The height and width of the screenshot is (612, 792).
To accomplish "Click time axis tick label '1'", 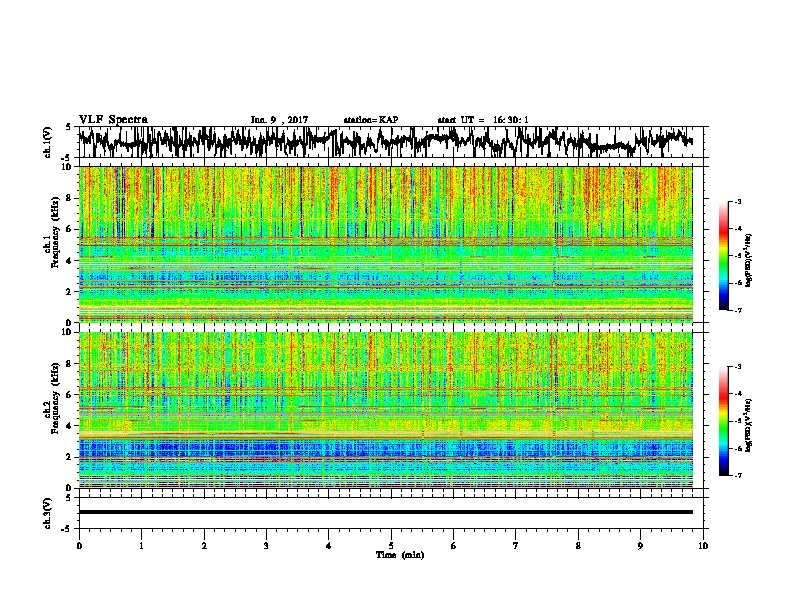I will point(141,546).
